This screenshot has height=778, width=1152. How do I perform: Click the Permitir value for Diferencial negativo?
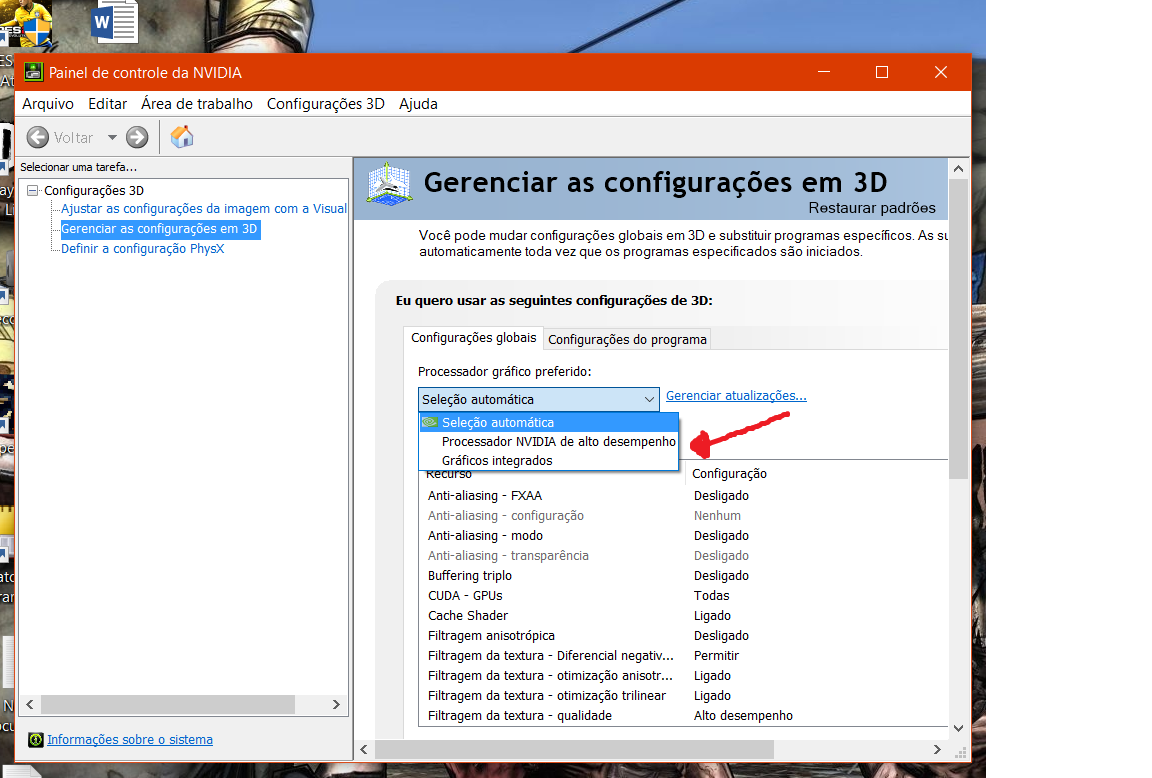click(716, 655)
